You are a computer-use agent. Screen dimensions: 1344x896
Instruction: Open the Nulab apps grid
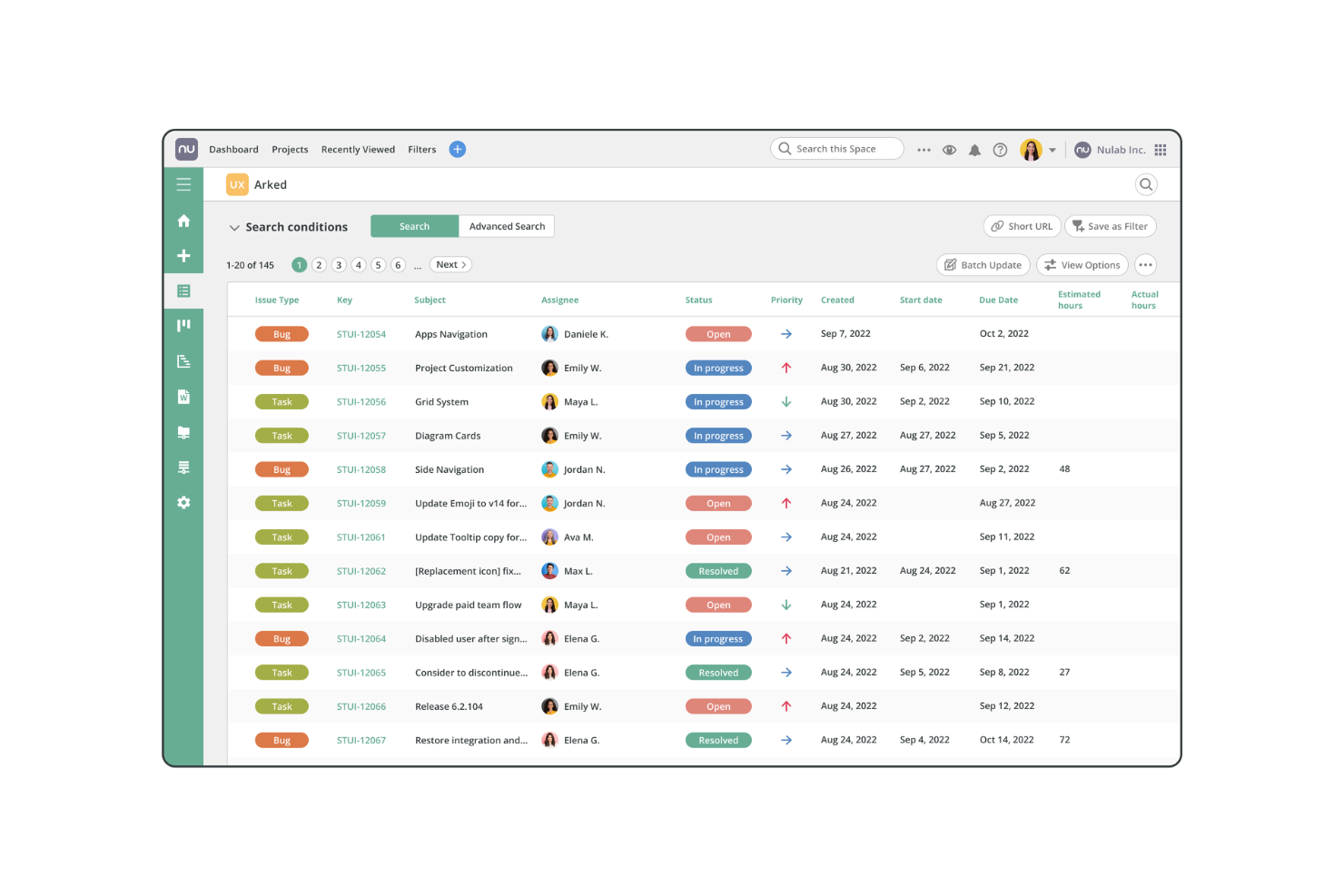tap(1161, 149)
